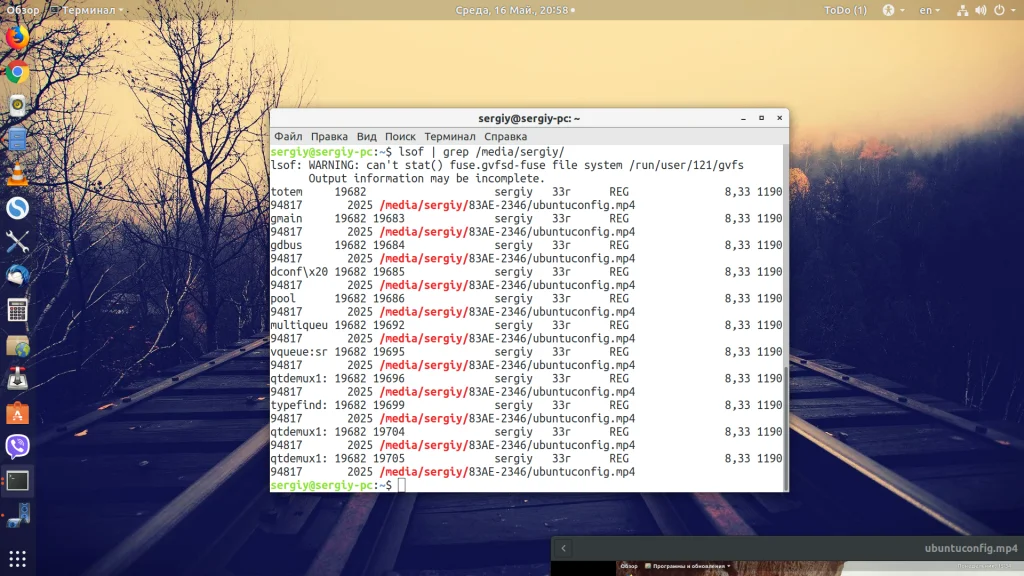The height and width of the screenshot is (576, 1024).
Task: Click the Обзор activities button
Action: point(23,10)
